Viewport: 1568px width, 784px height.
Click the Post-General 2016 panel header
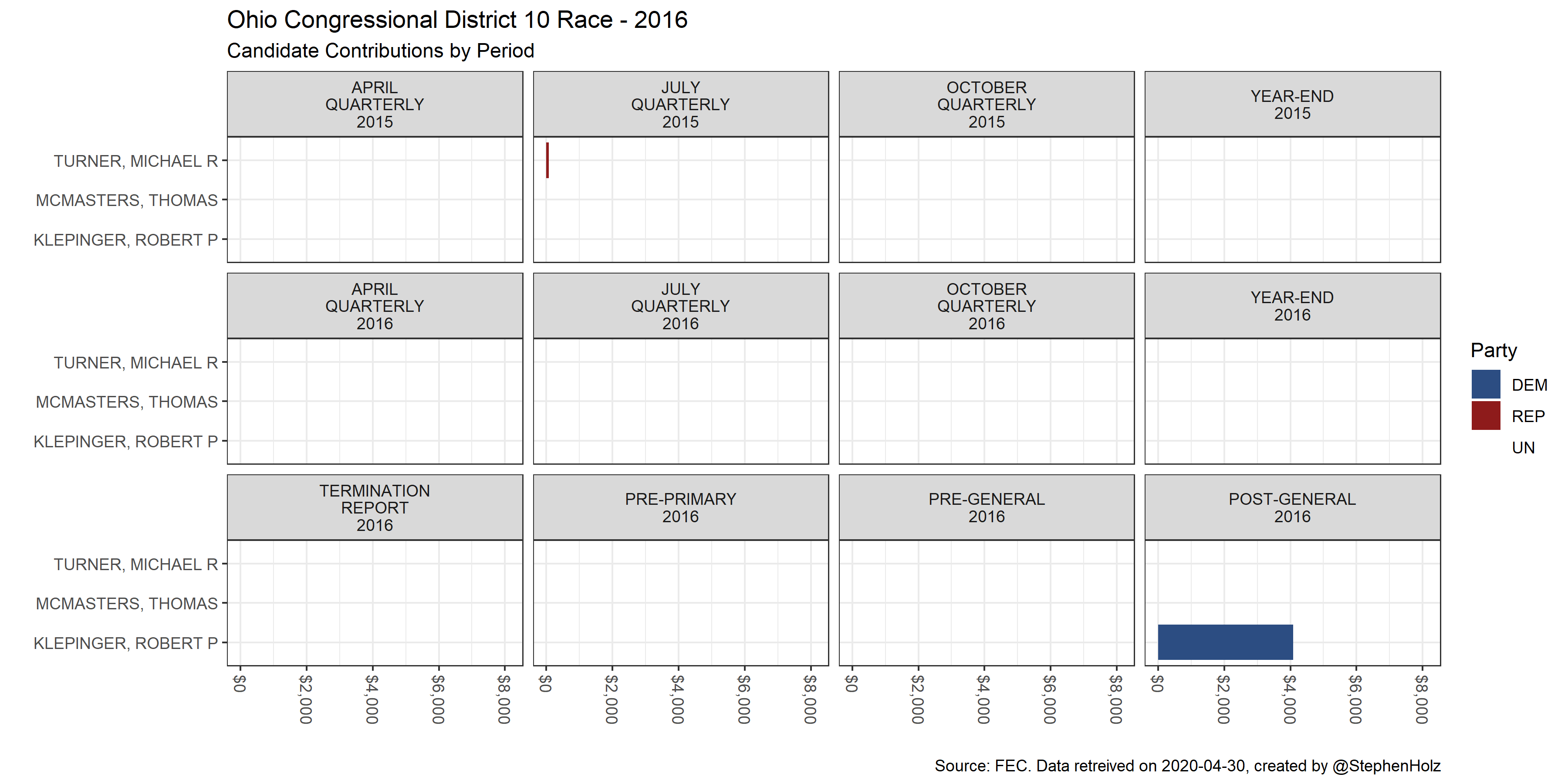1292,508
